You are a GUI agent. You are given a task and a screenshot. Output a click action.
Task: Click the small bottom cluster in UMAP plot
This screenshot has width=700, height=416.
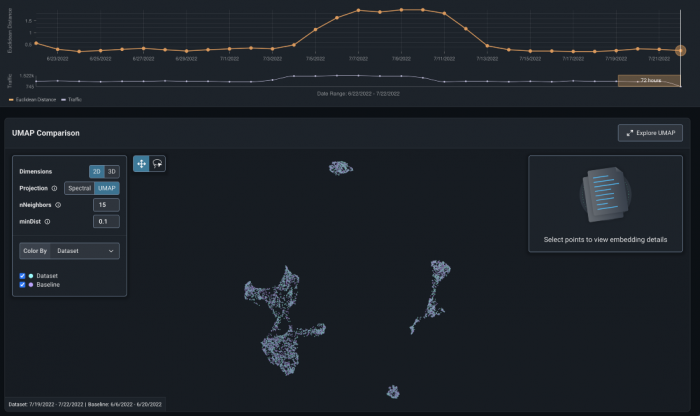pyautogui.click(x=393, y=392)
